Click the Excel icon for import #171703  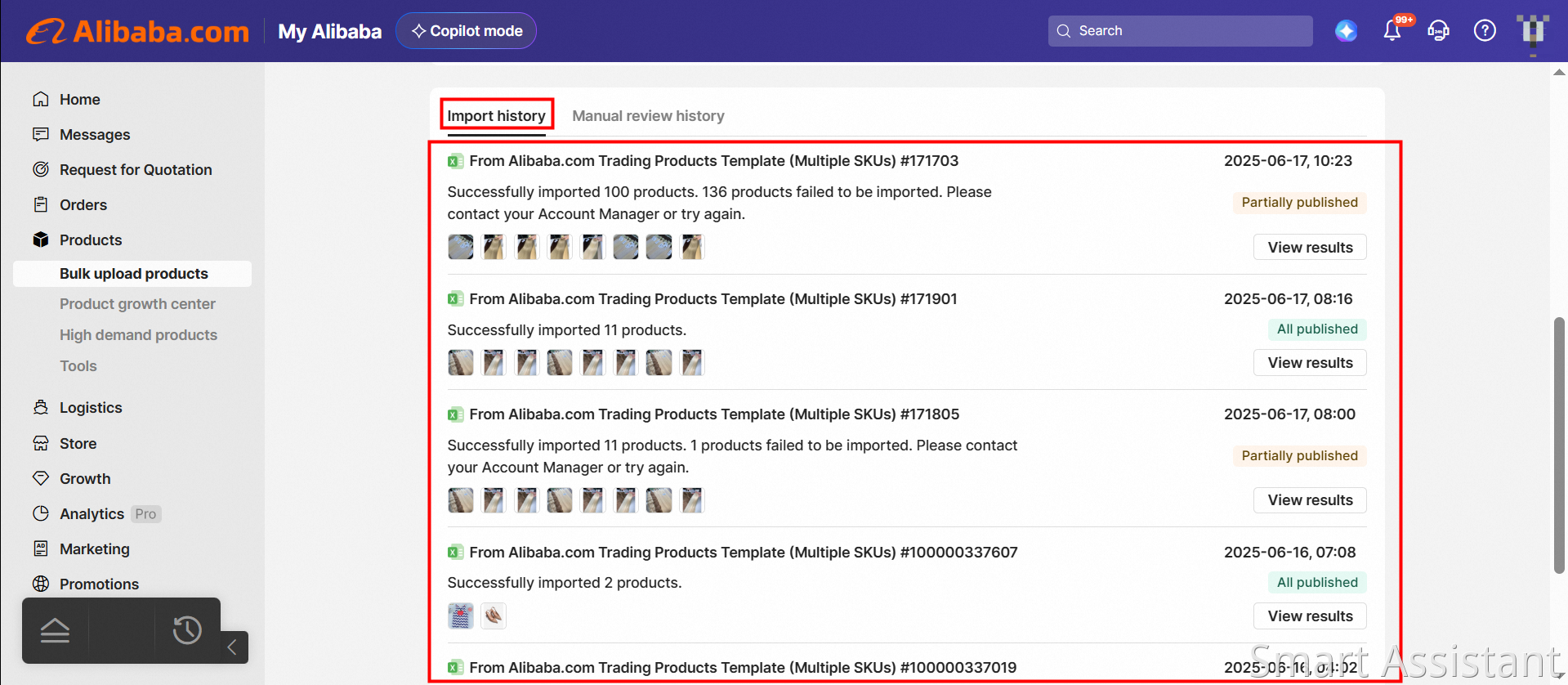pyautogui.click(x=455, y=161)
